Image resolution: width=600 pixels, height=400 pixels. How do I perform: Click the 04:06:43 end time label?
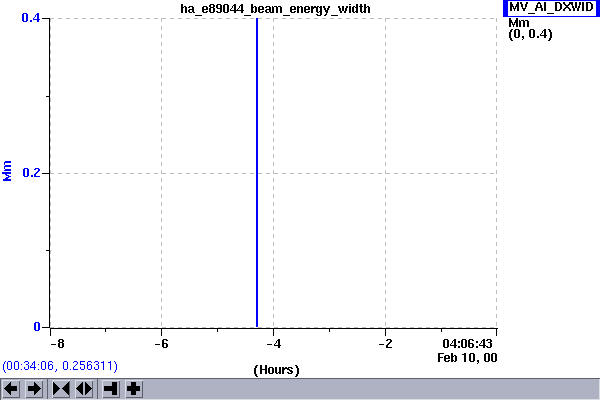tap(468, 343)
